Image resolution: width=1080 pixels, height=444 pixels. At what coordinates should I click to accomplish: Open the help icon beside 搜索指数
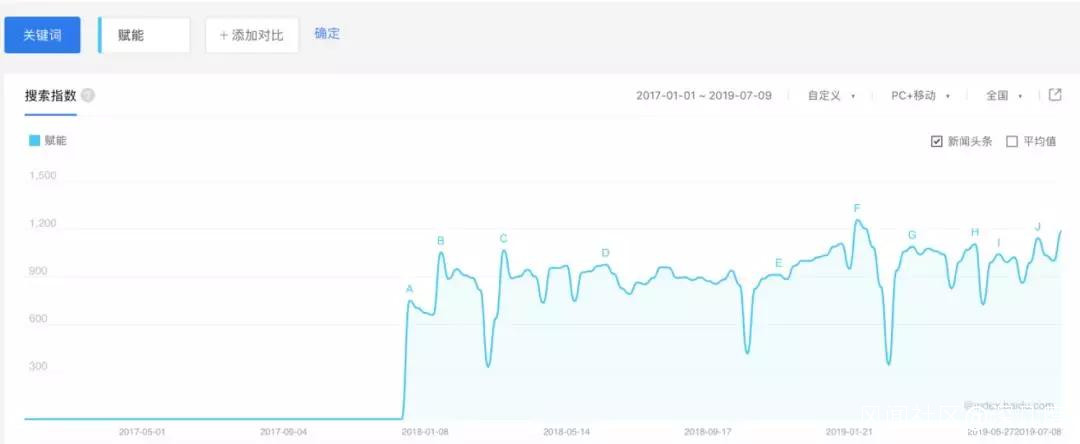[88, 96]
